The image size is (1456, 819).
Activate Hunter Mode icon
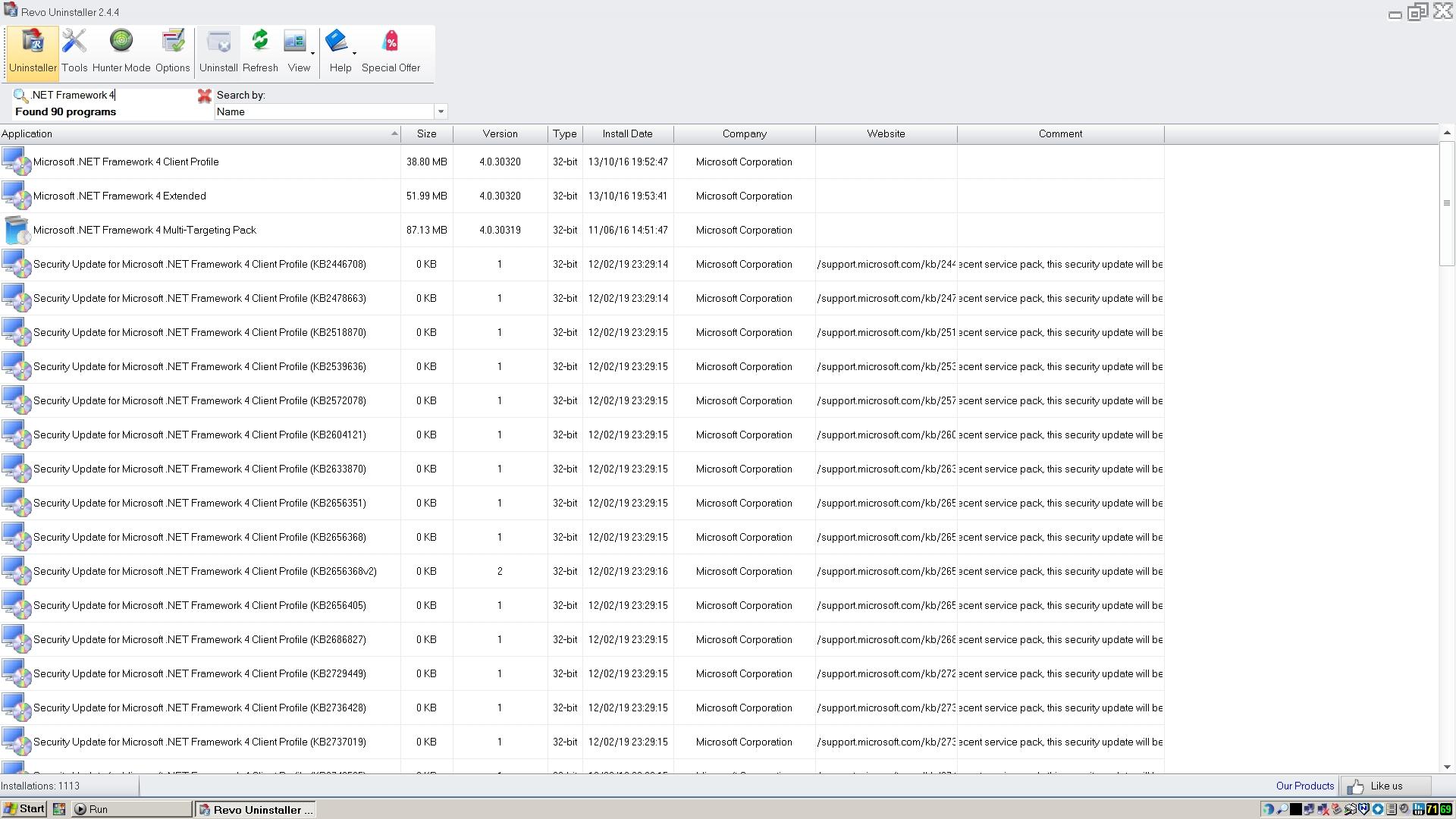click(x=121, y=52)
